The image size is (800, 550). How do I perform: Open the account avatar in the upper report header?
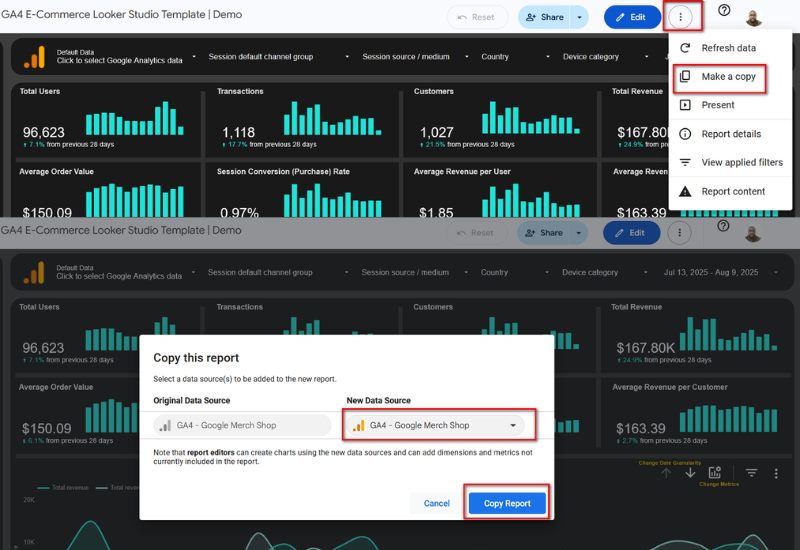pos(754,17)
